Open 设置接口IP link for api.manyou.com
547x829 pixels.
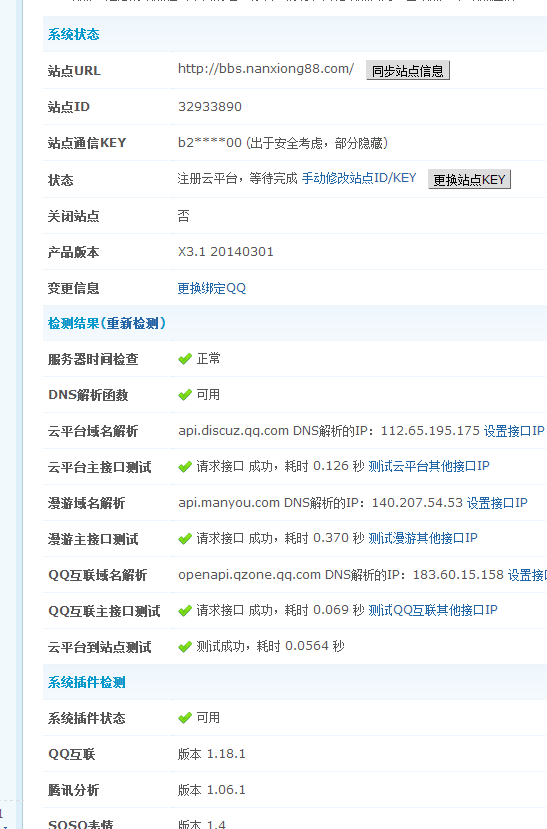pos(497,503)
